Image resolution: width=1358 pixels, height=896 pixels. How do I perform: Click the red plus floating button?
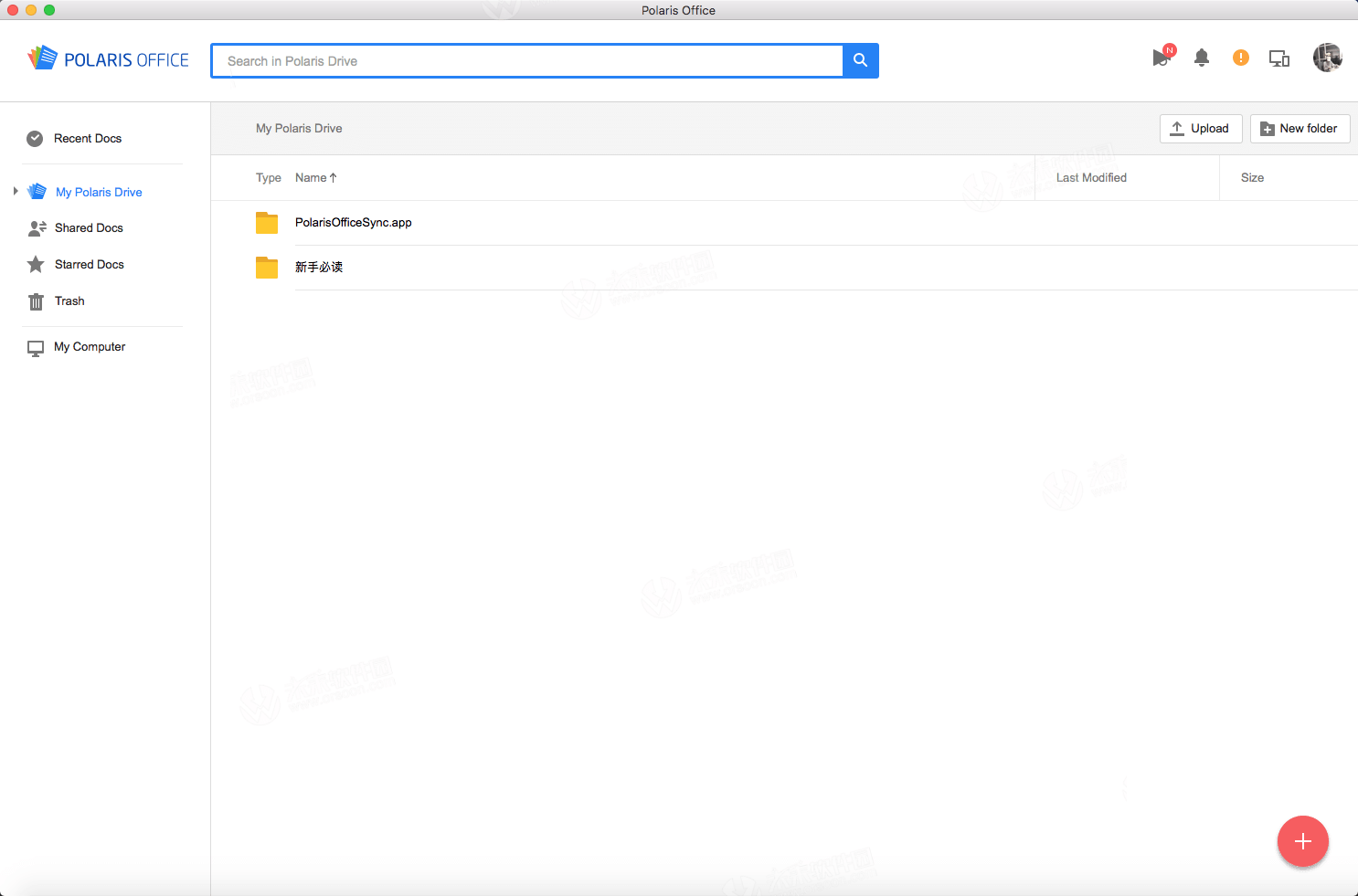click(1303, 841)
